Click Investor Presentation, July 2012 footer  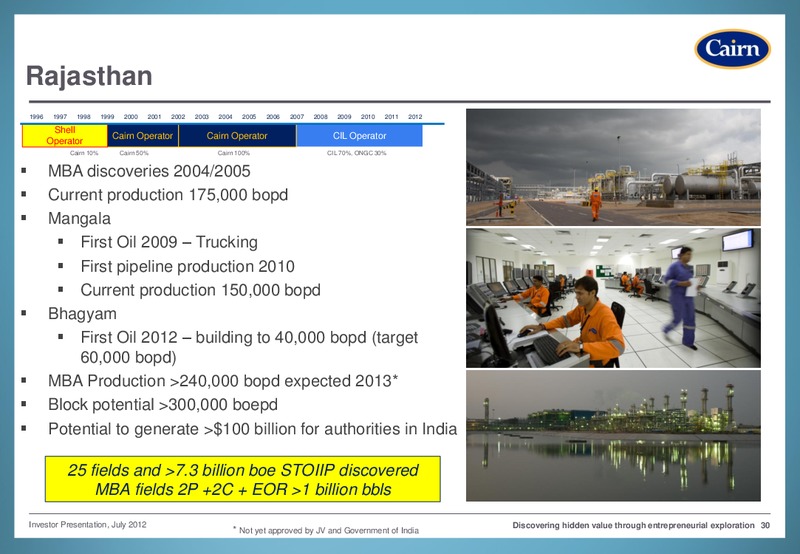coord(87,524)
